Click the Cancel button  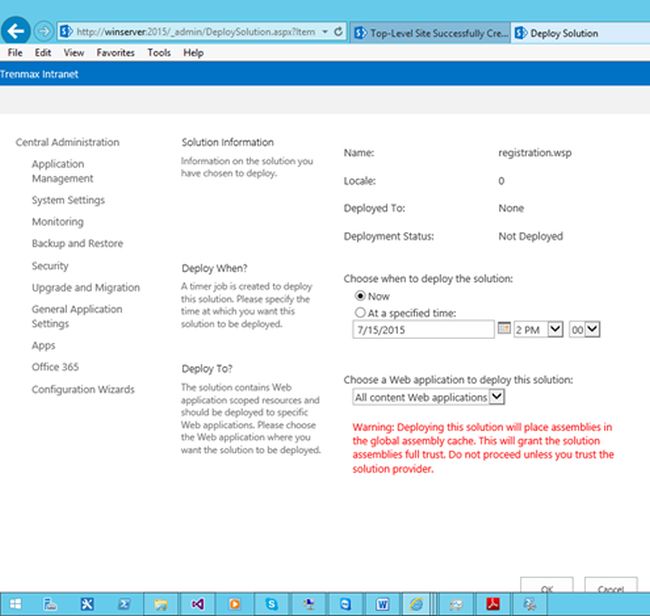pos(611,585)
